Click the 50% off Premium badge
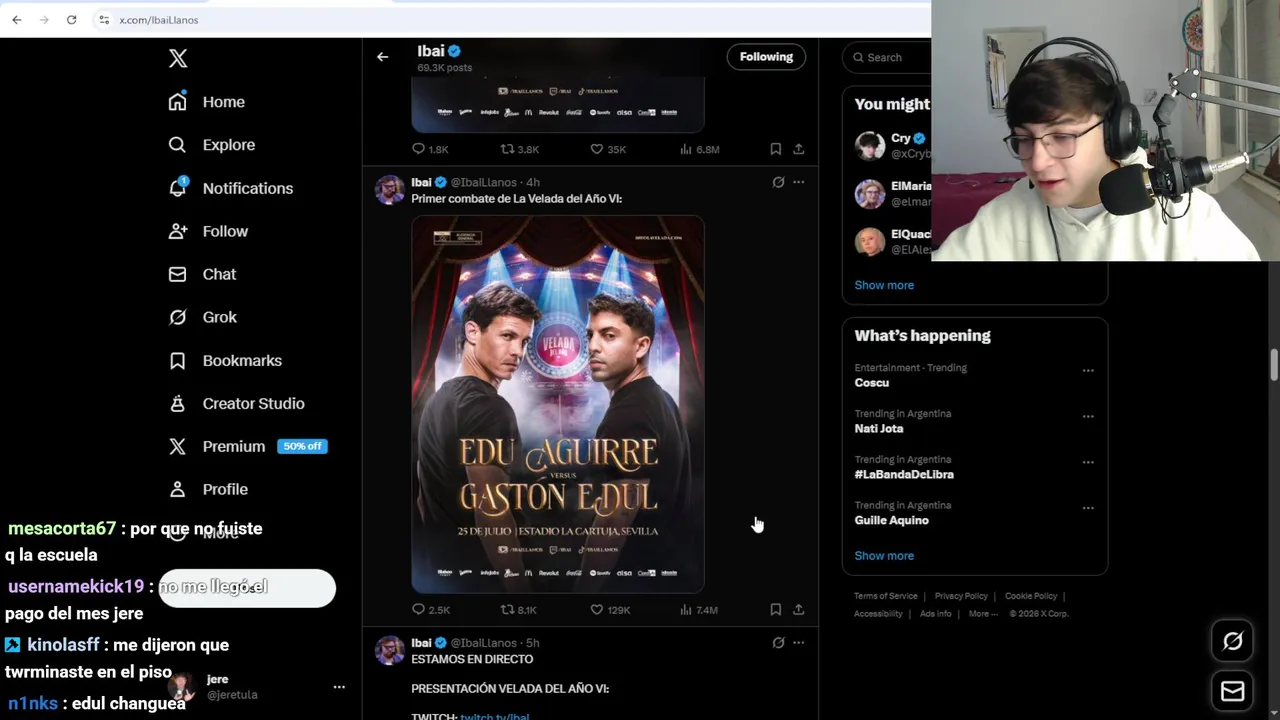This screenshot has width=1280, height=720. pos(302,446)
